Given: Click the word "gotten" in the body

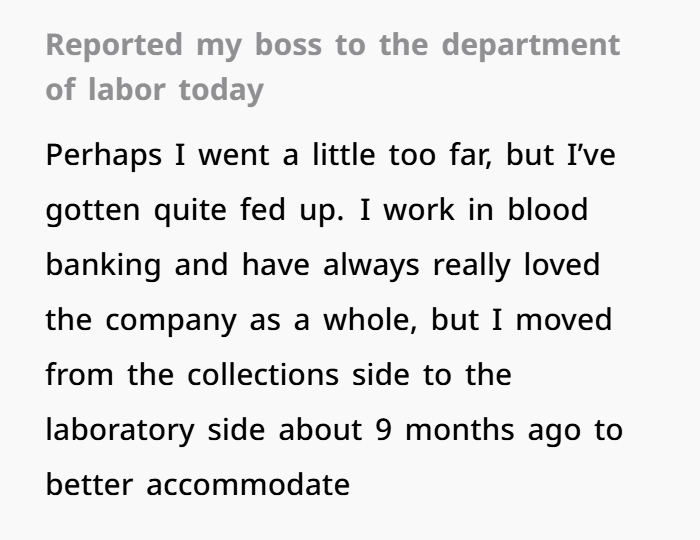Looking at the screenshot, I should click(x=93, y=211).
